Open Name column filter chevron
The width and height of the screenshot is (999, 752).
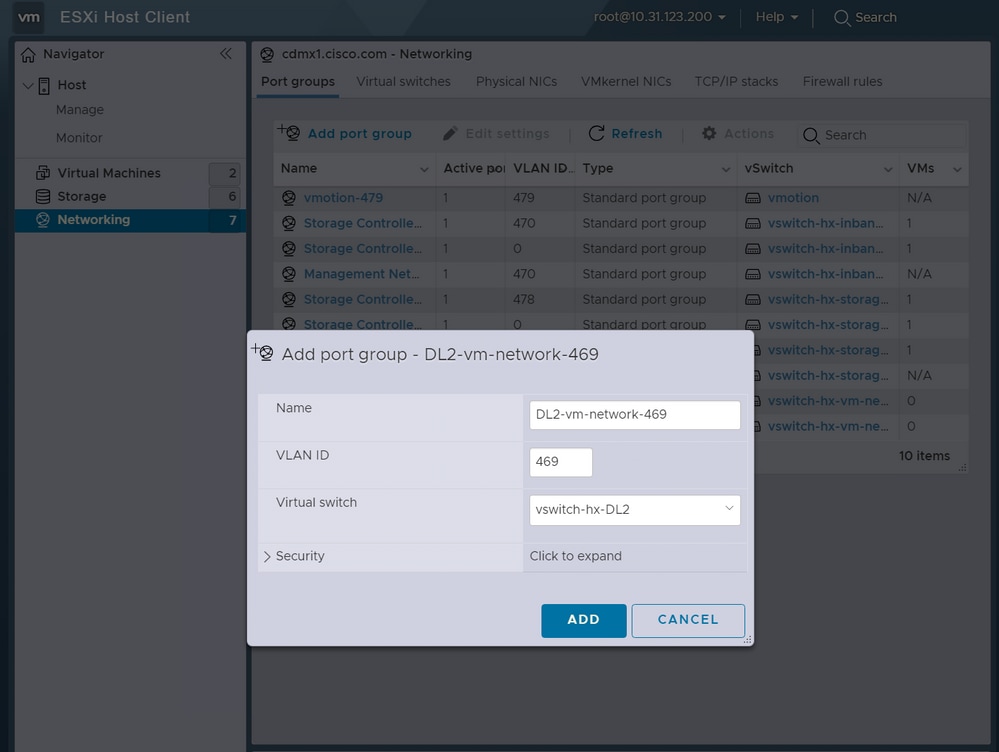[424, 169]
